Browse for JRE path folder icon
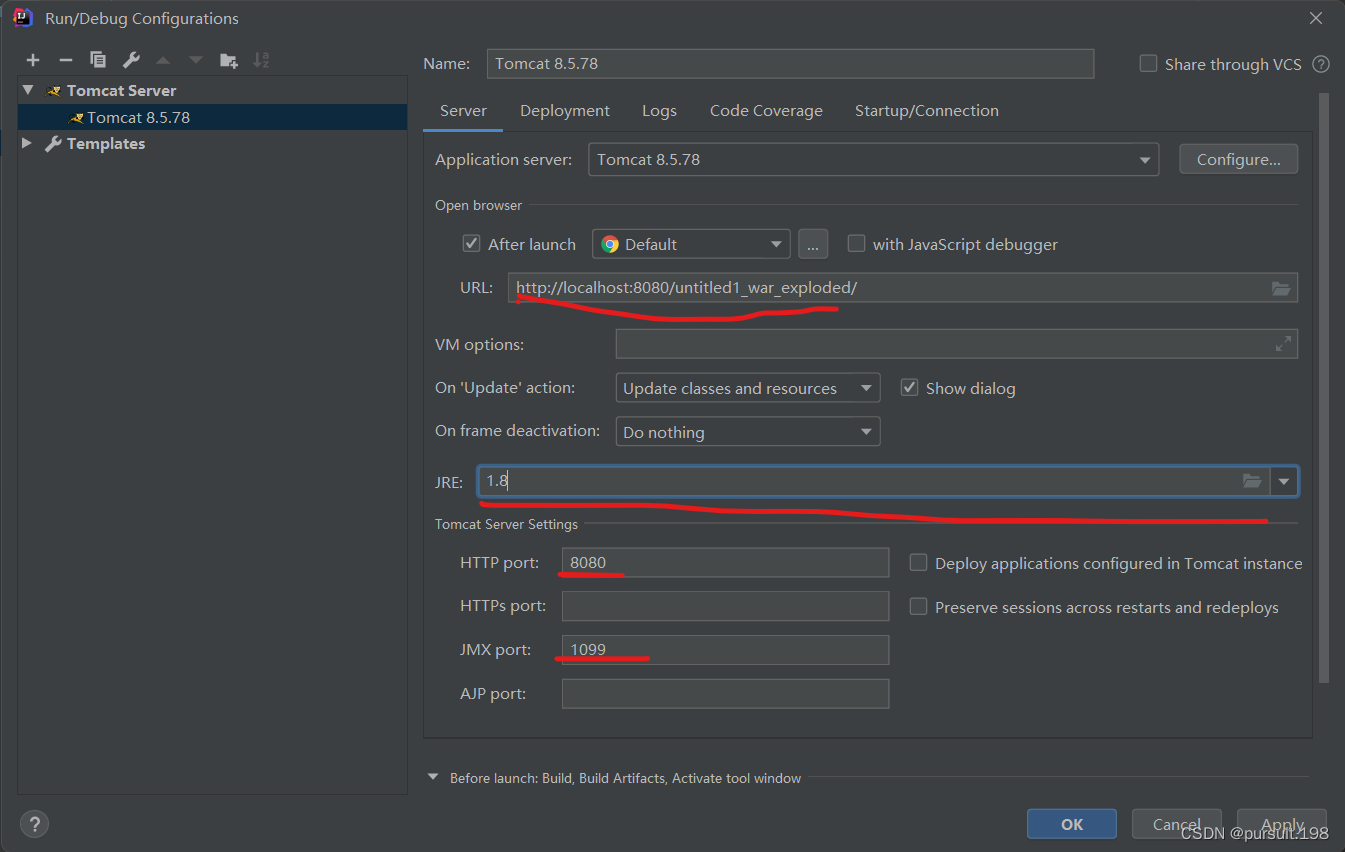Screen dimensions: 1345x852 (x=1252, y=481)
